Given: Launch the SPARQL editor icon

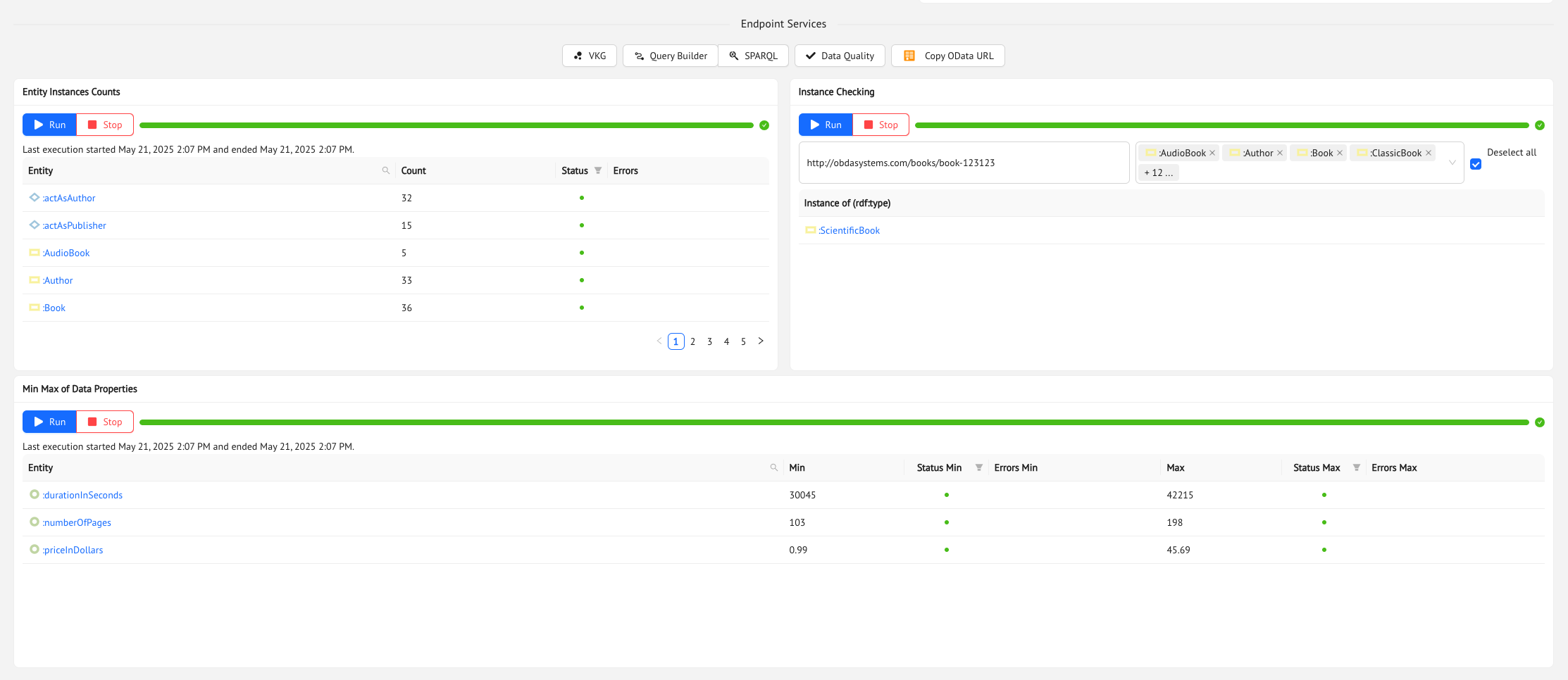Looking at the screenshot, I should [733, 56].
